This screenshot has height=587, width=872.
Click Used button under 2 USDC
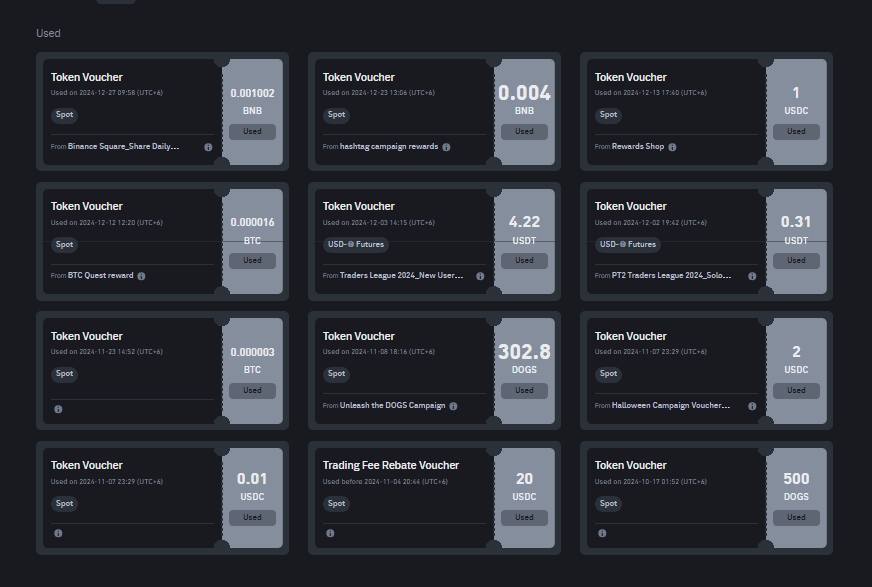pyautogui.click(x=796, y=391)
